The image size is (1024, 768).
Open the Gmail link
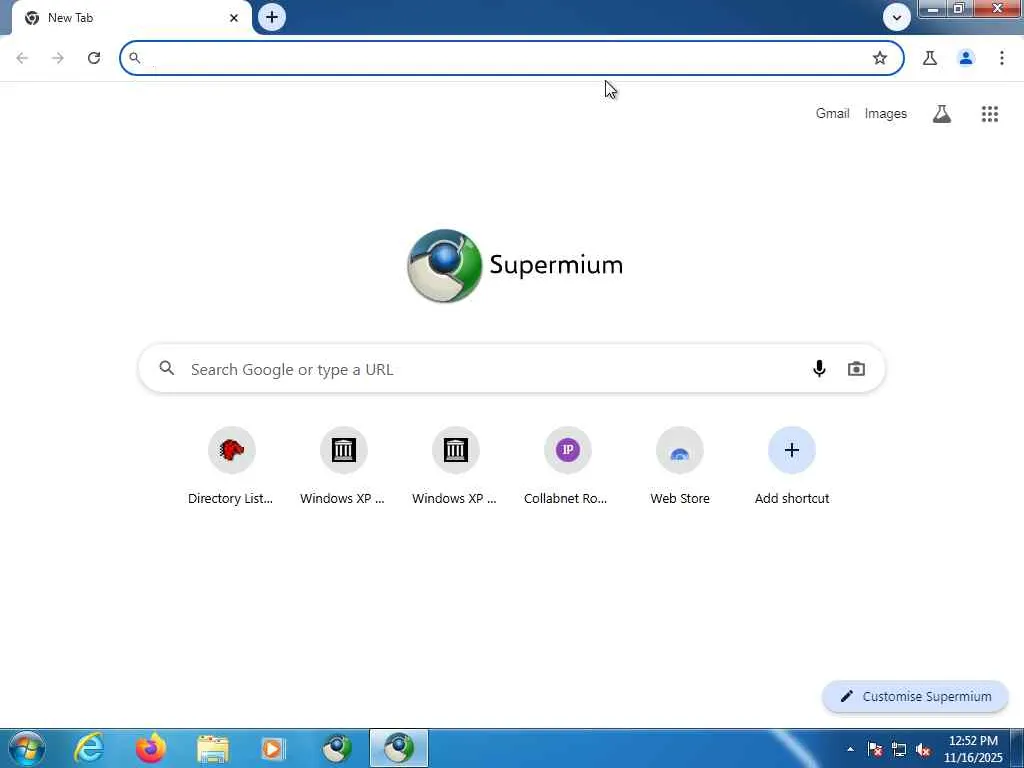point(832,114)
